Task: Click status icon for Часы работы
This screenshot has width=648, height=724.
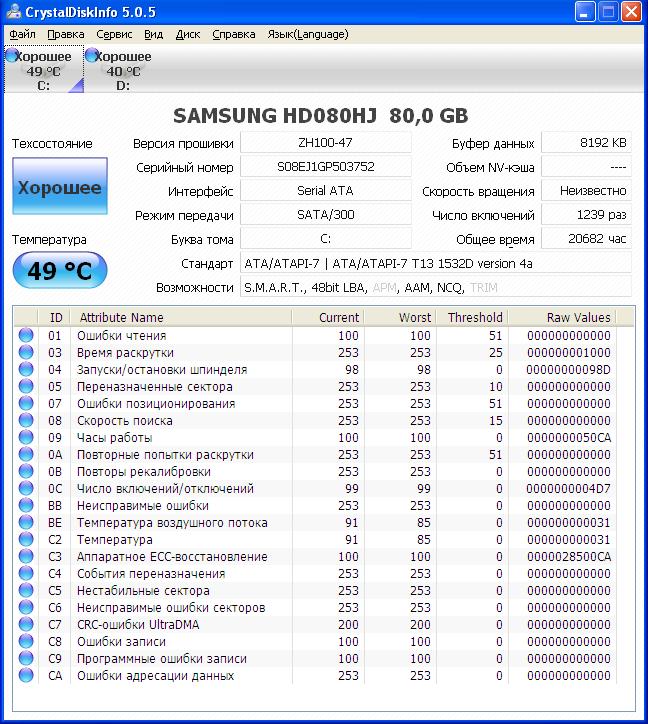Action: [x=26, y=437]
